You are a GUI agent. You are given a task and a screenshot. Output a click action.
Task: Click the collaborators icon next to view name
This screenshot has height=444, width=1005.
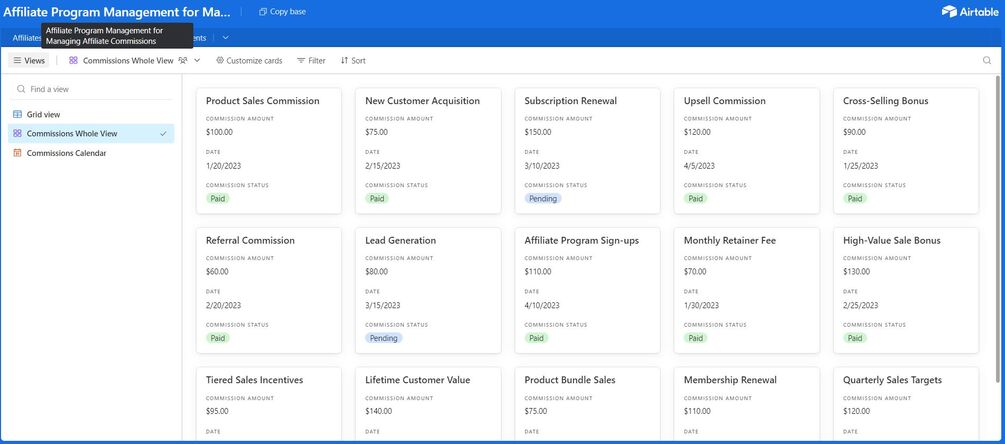coord(183,61)
